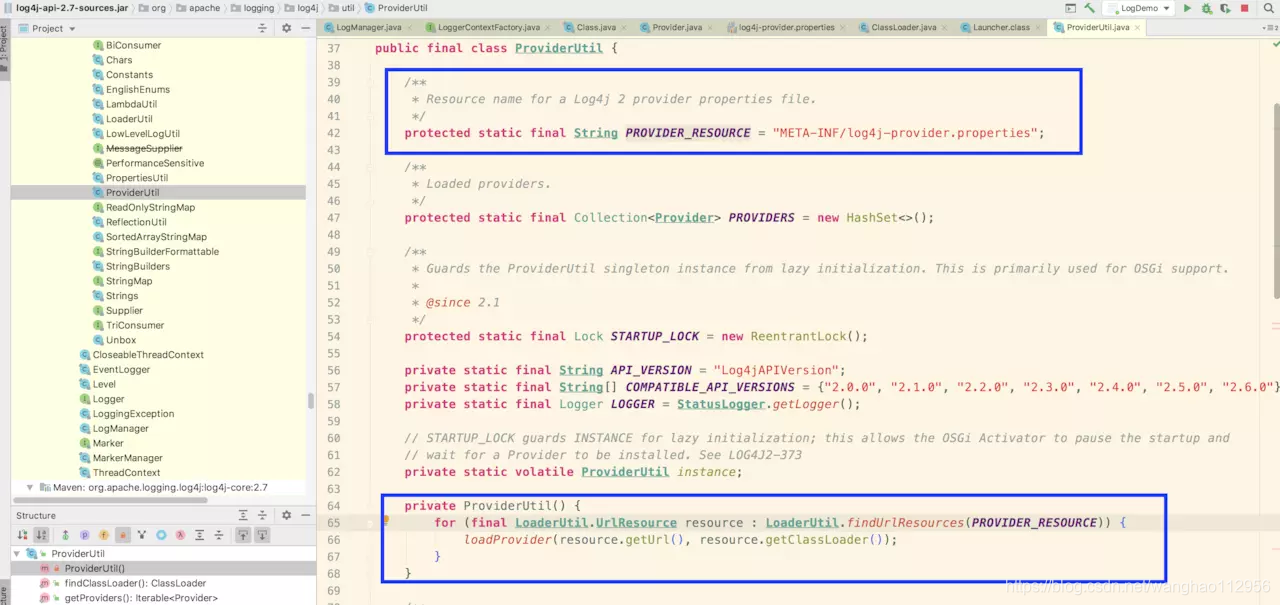Run LogDemo with coverage
The height and width of the screenshot is (605, 1280).
click(1225, 8)
